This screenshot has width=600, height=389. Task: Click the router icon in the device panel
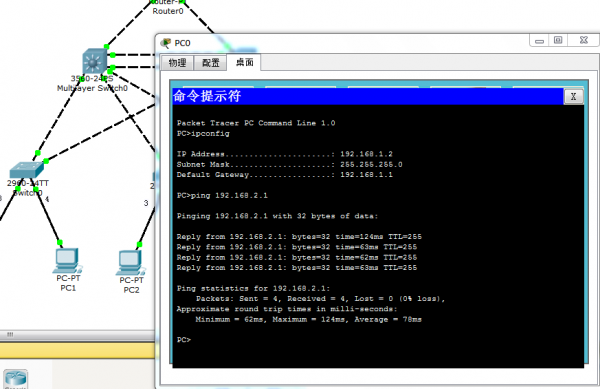tap(15, 379)
